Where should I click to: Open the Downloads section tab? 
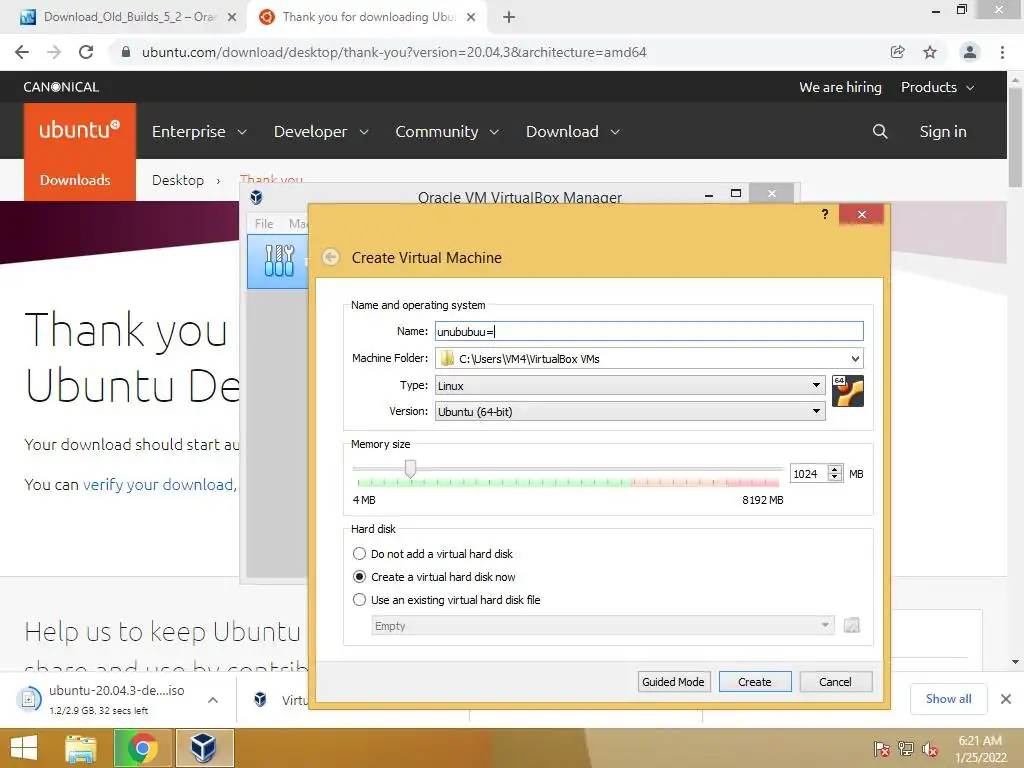(75, 180)
